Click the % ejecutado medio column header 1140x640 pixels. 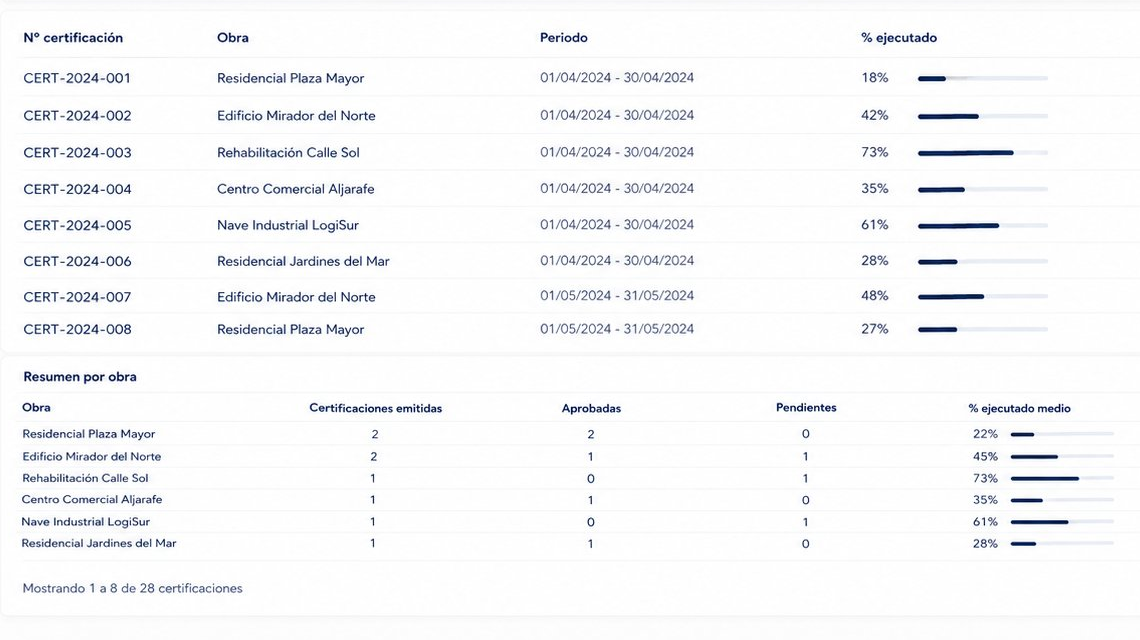pyautogui.click(x=1019, y=409)
